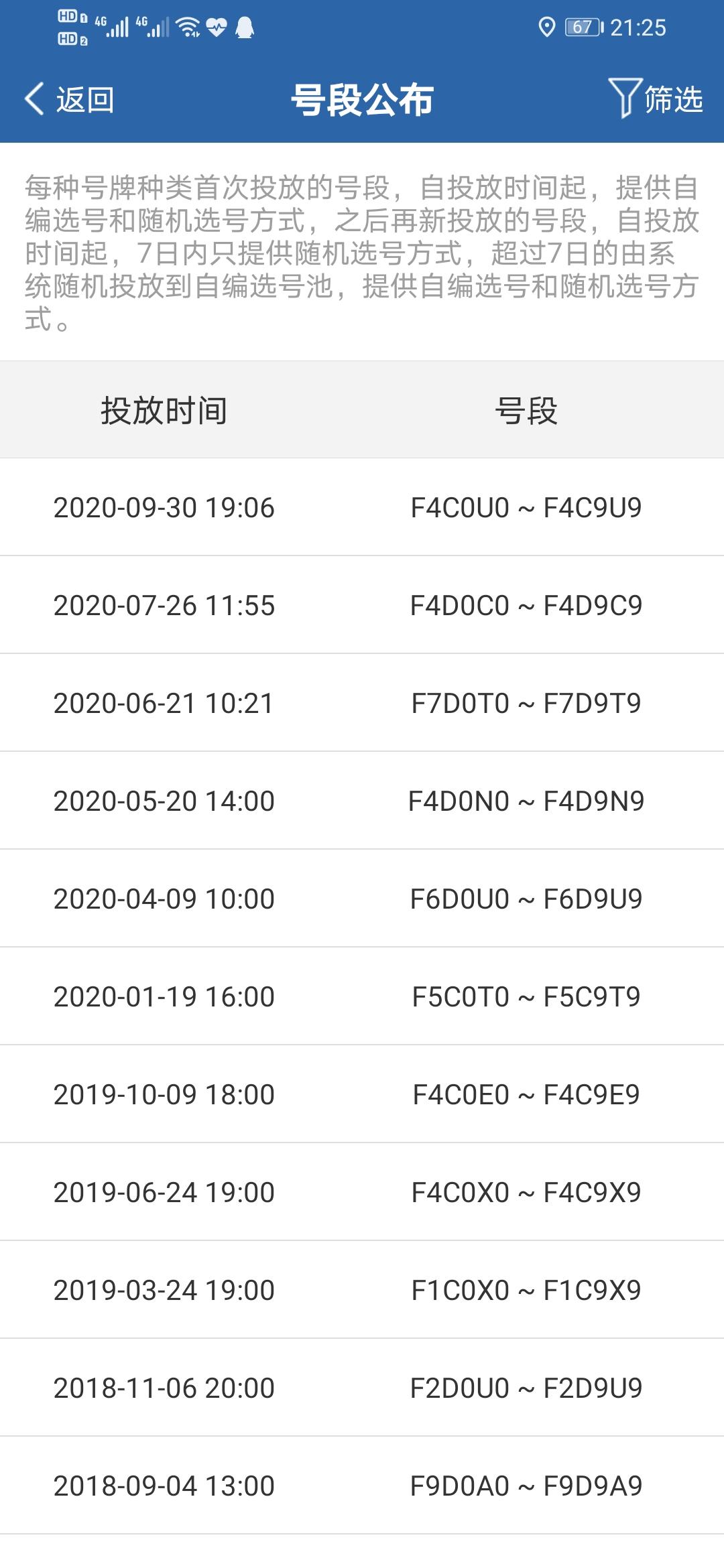Tap the location pin status icon
The image size is (724, 1568).
point(547,27)
